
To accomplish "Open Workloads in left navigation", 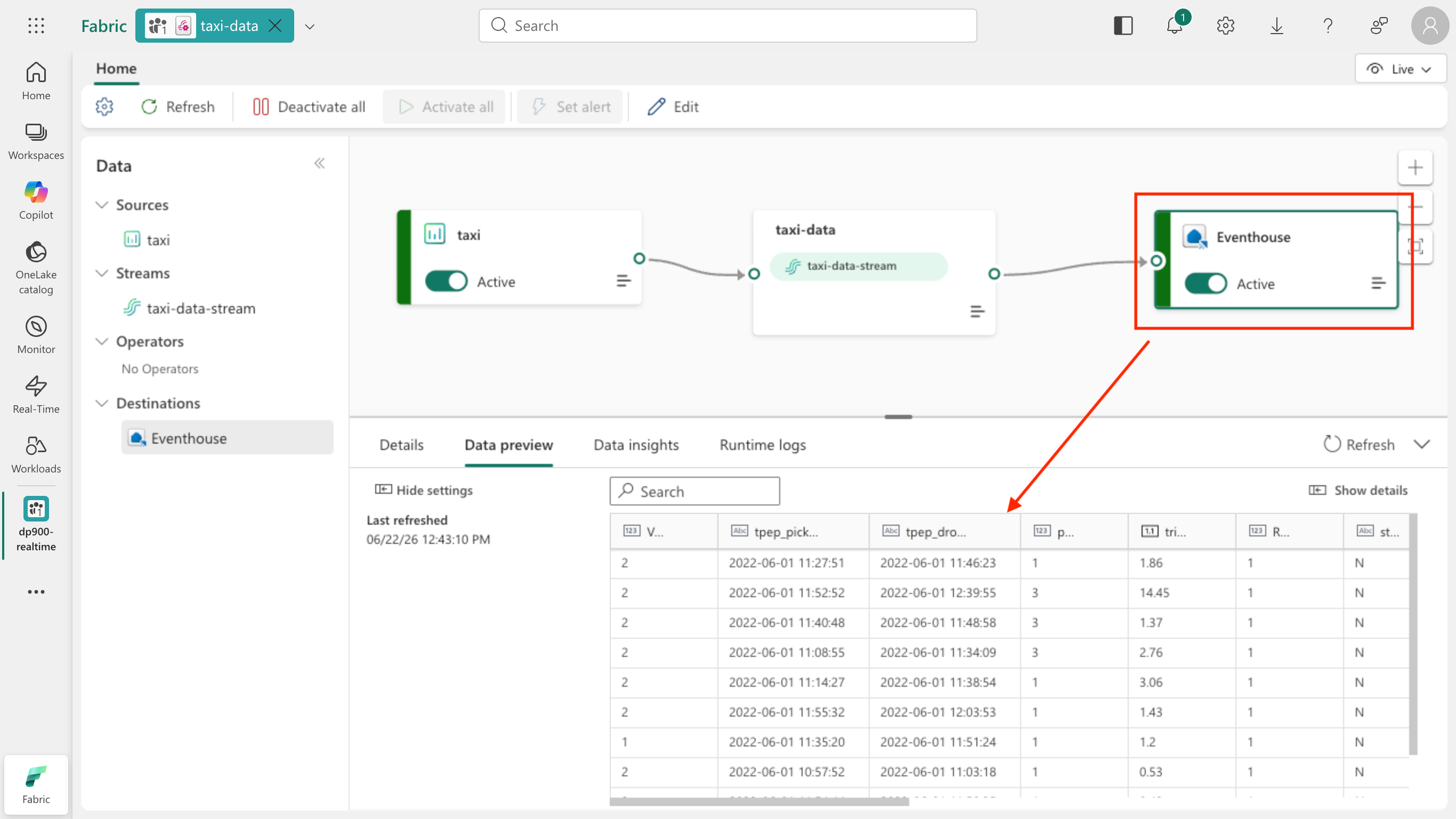I will coord(36,454).
